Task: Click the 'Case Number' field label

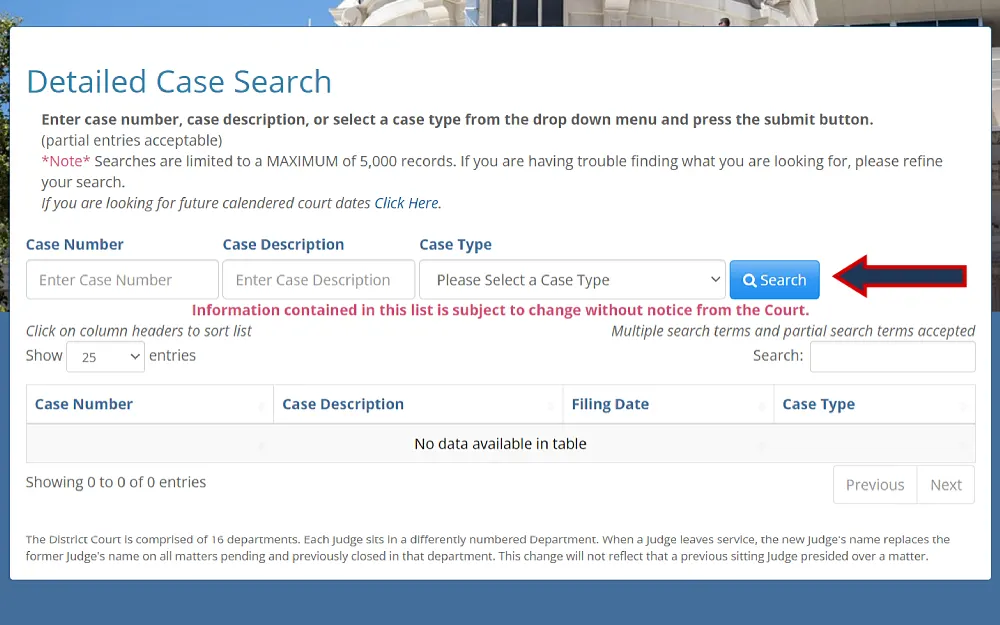Action: pyautogui.click(x=75, y=244)
